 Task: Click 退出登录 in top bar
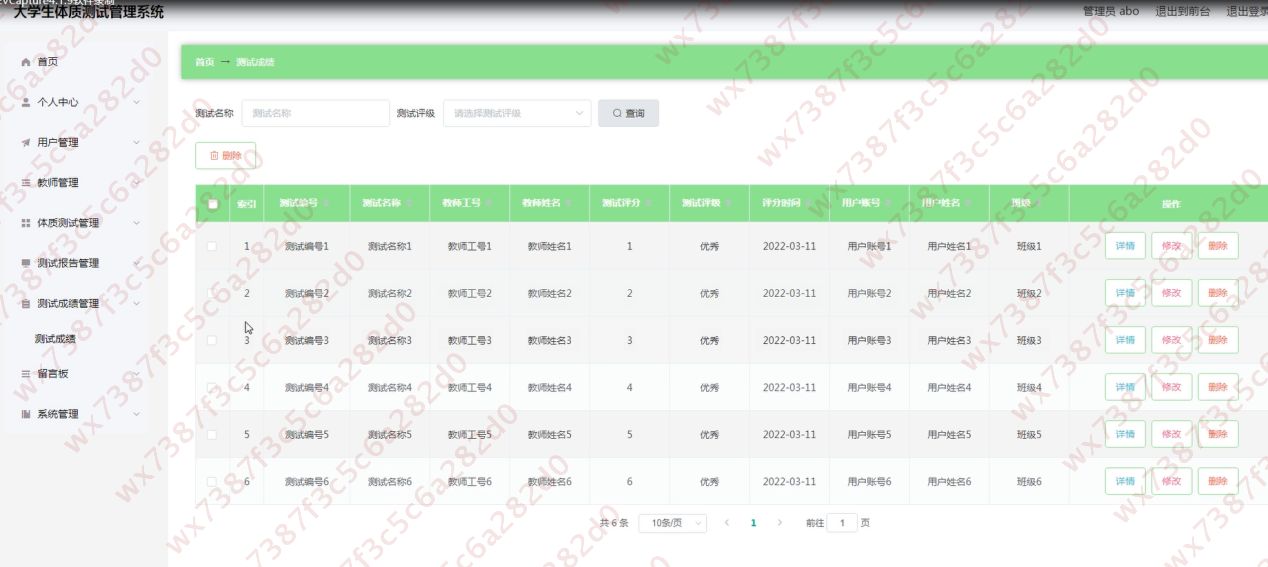[x=1246, y=12]
